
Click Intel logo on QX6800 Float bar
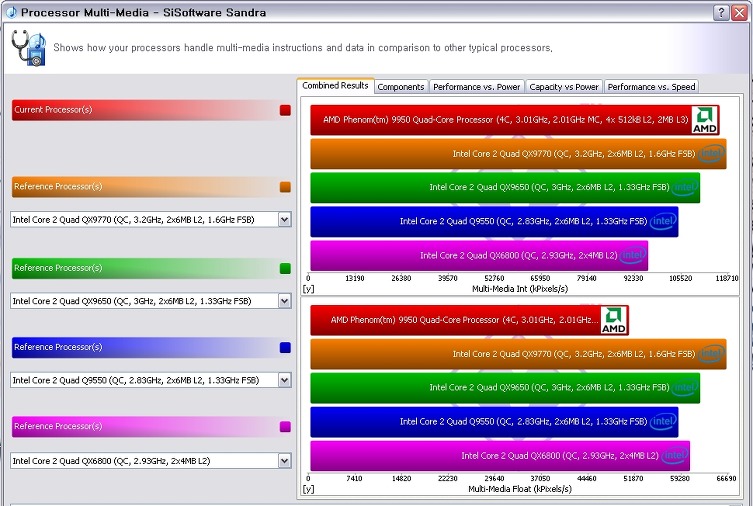point(675,455)
